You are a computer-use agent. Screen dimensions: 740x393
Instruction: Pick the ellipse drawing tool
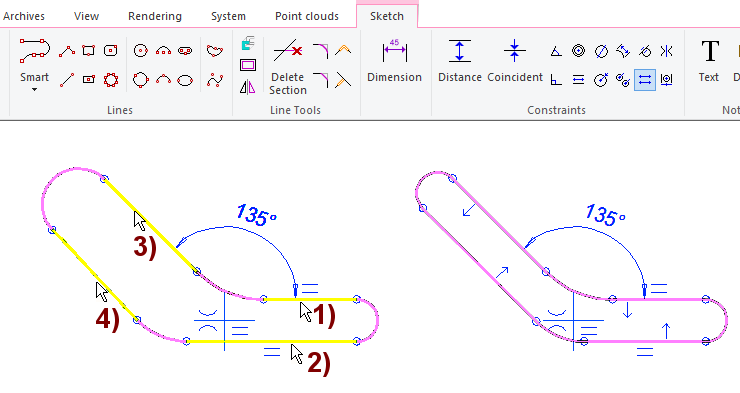tap(185, 80)
